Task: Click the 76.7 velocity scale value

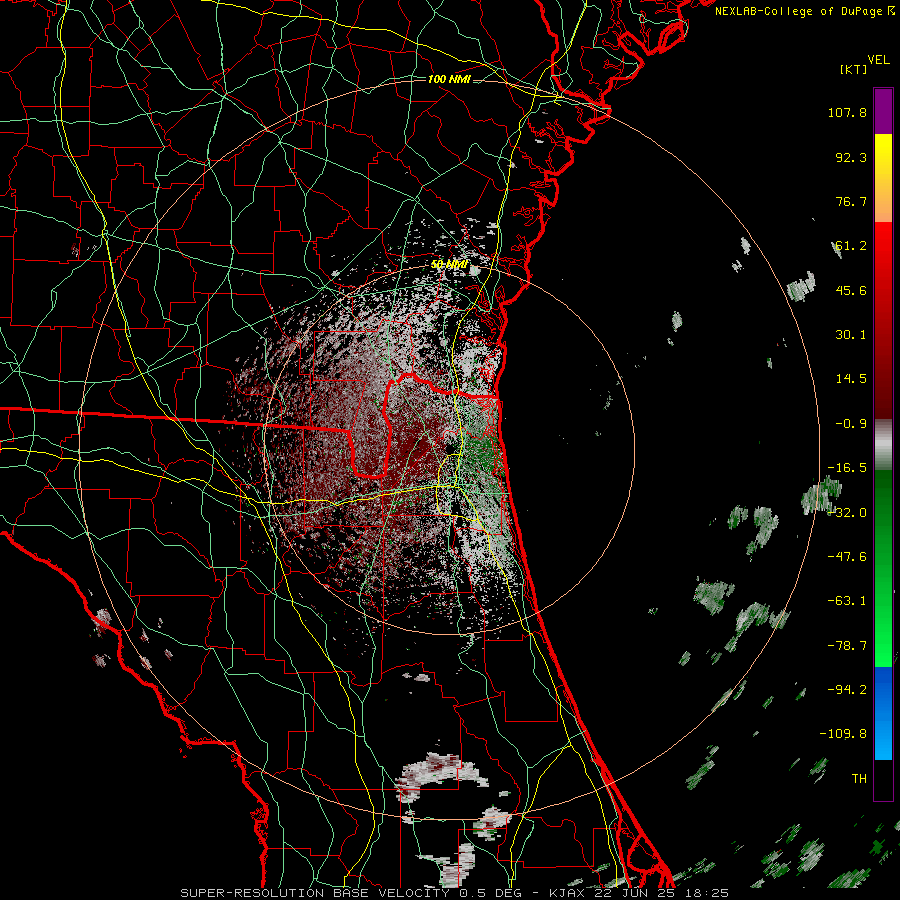Action: click(x=851, y=201)
